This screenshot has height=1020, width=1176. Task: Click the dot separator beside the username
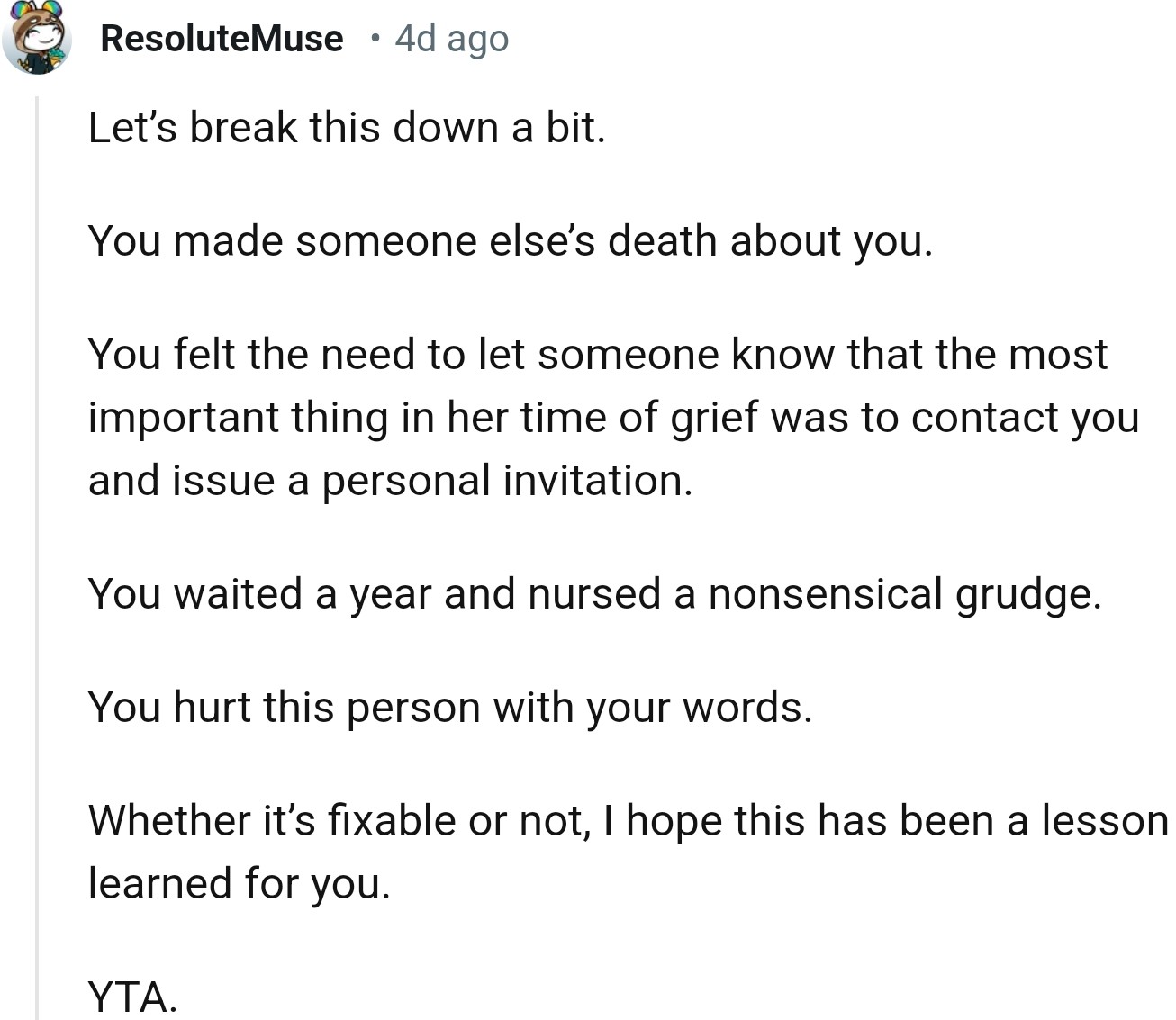(x=375, y=38)
